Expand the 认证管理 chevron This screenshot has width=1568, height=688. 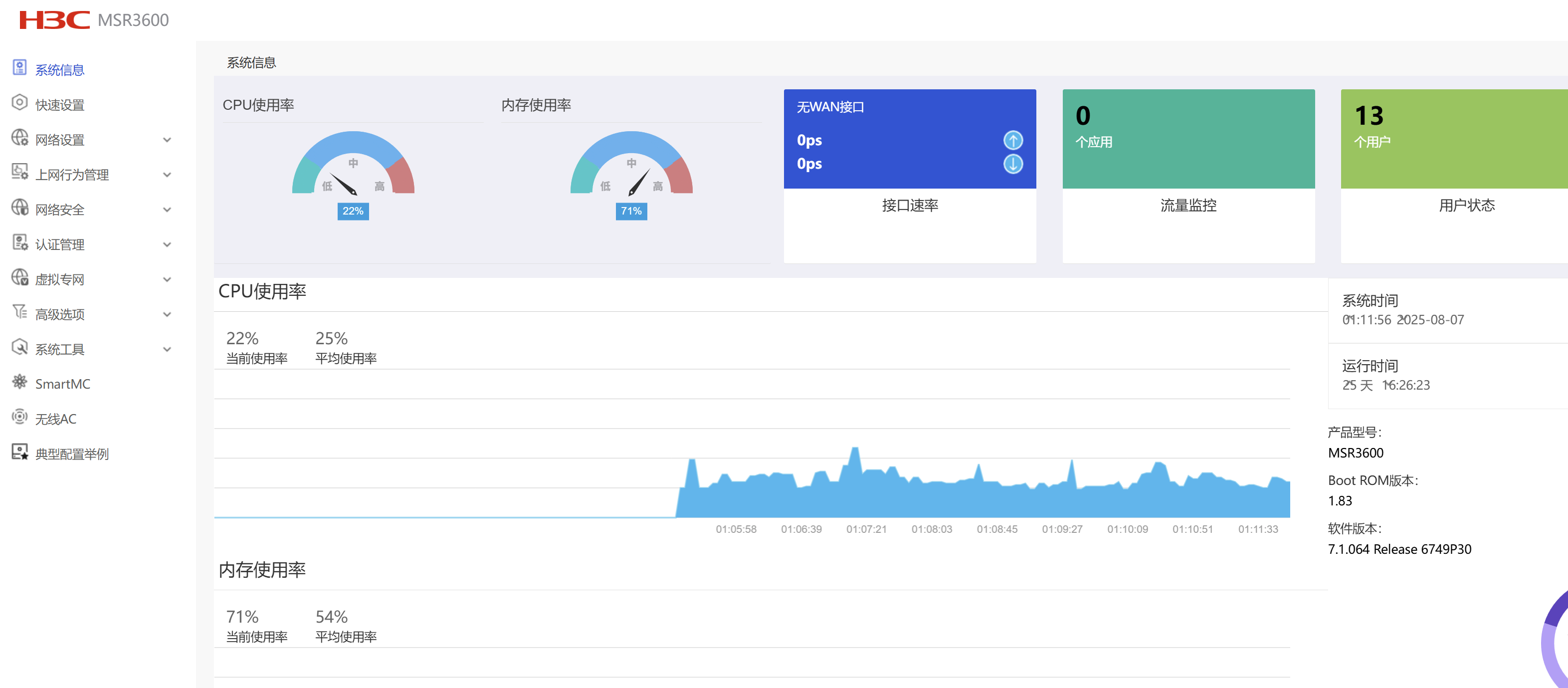pyautogui.click(x=167, y=245)
